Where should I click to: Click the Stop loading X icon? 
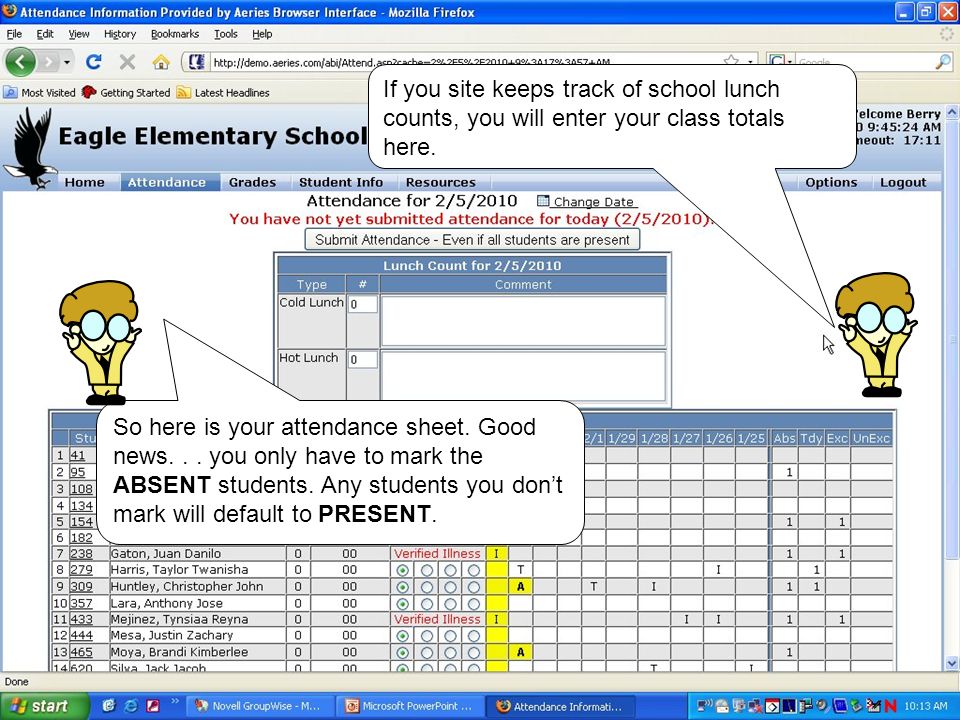pos(127,62)
